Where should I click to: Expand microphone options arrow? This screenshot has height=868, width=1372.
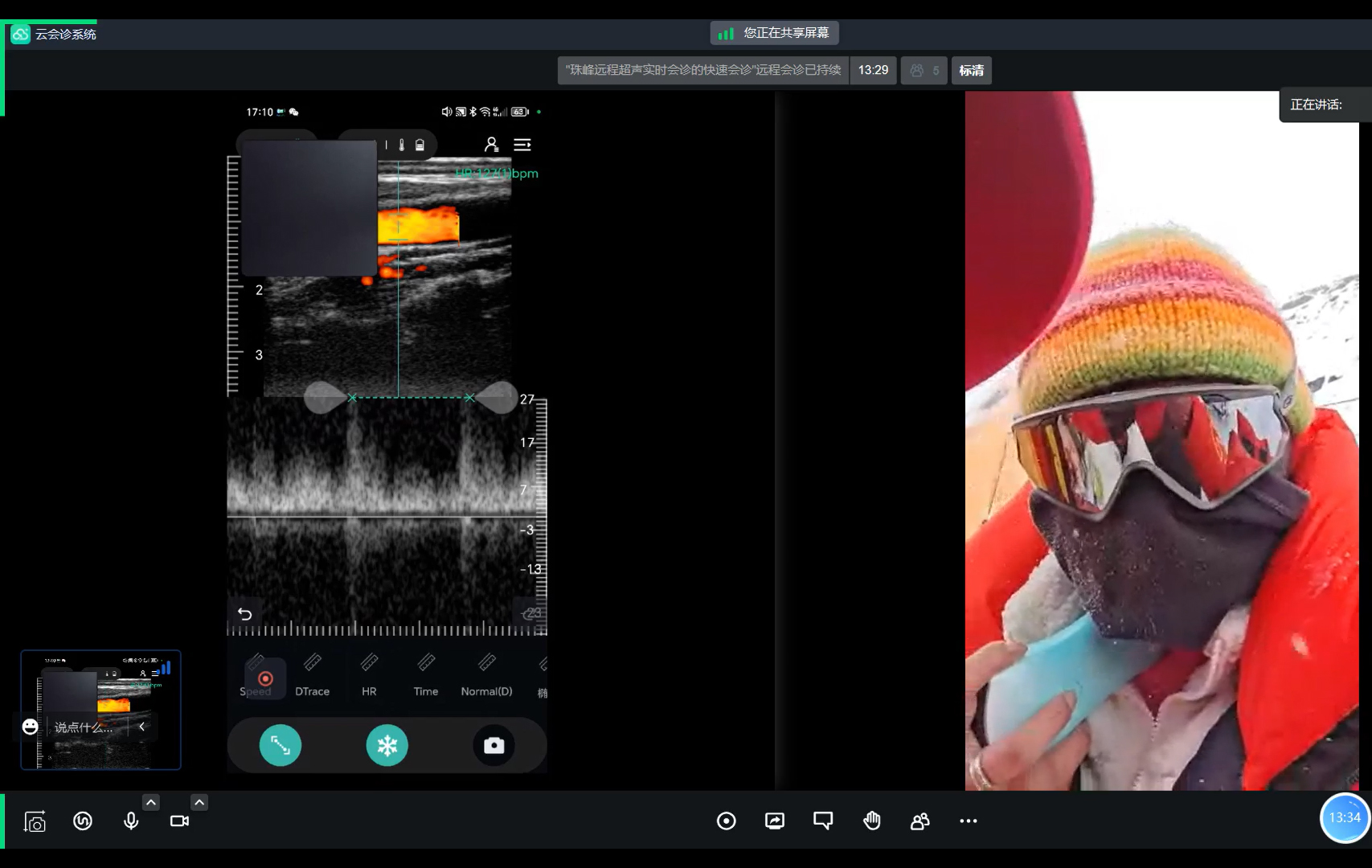[151, 802]
